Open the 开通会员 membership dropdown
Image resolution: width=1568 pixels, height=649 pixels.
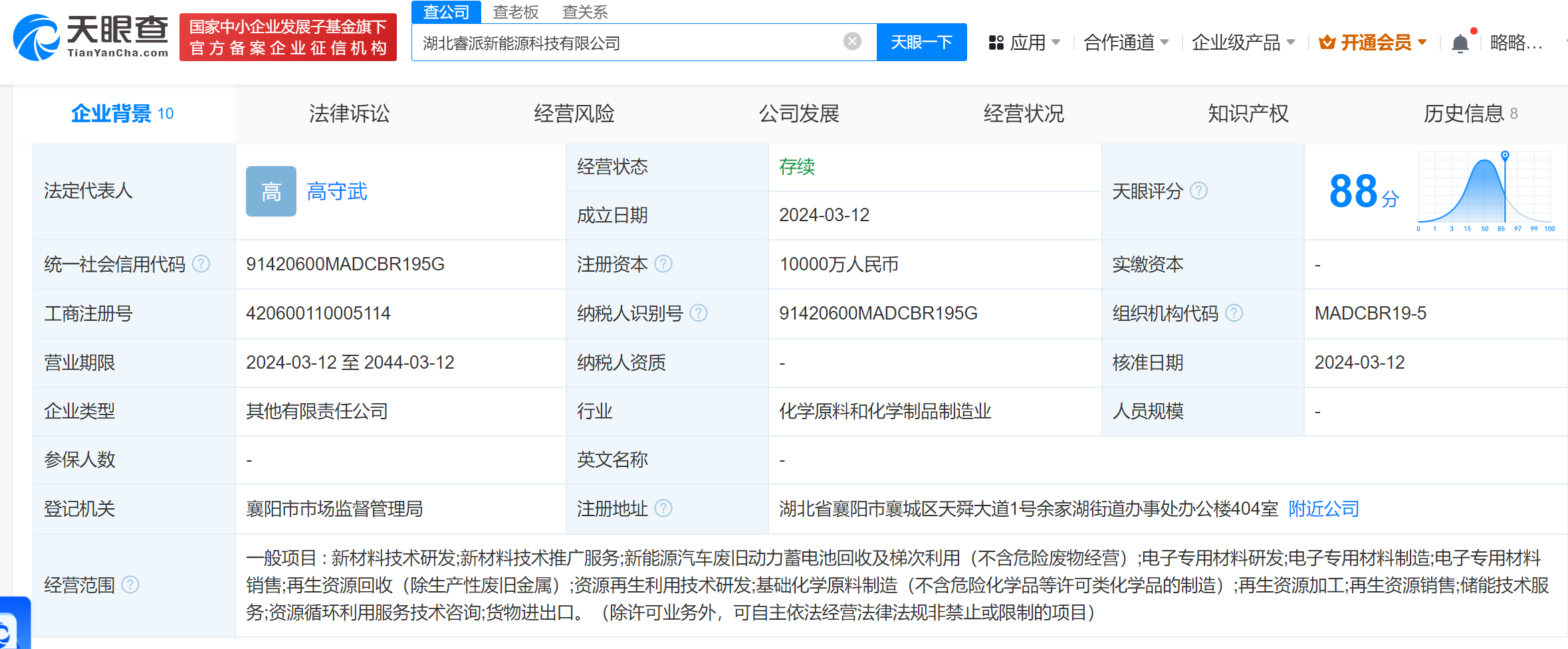coord(1373,43)
